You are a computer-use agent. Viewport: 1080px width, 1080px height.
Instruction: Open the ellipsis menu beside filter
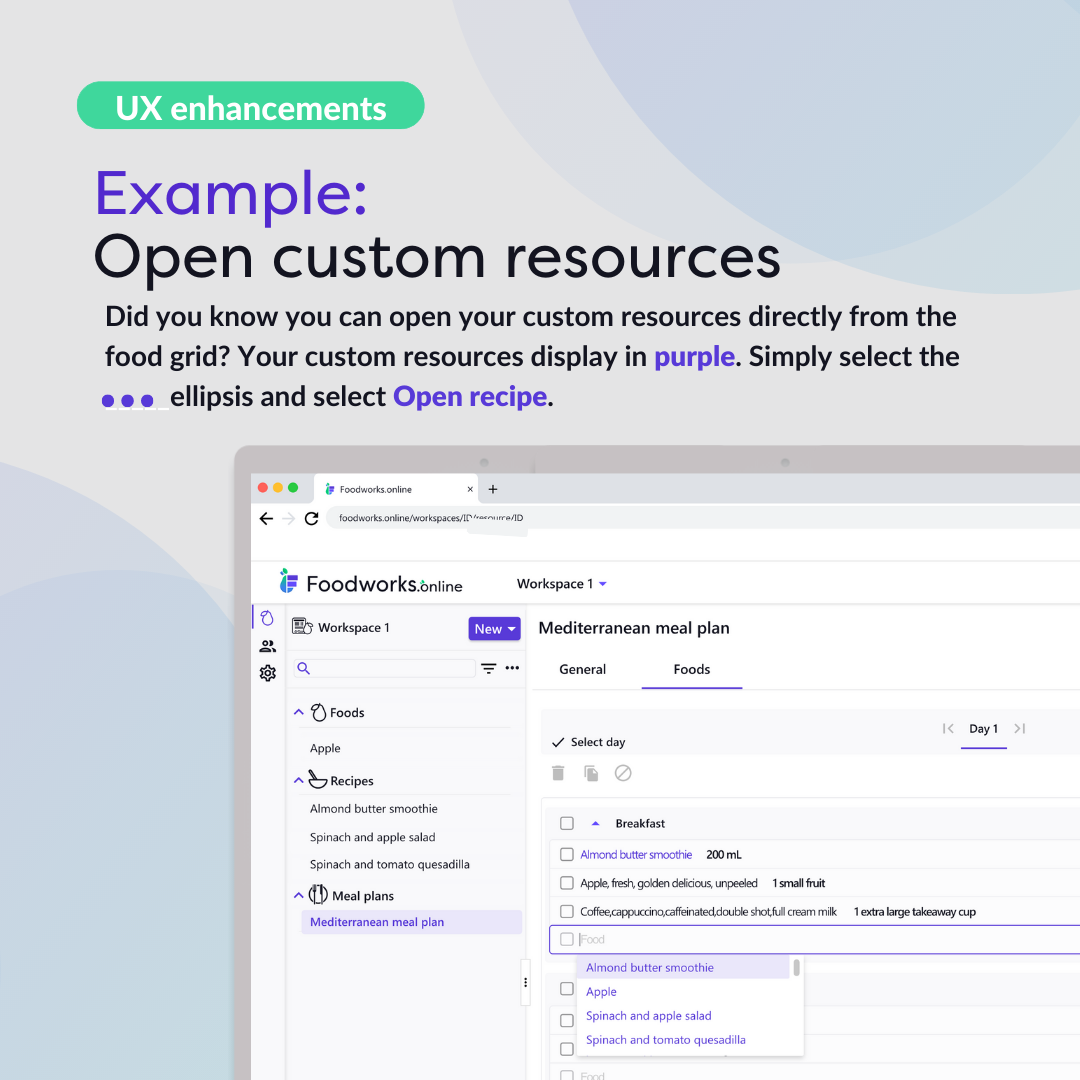point(512,667)
